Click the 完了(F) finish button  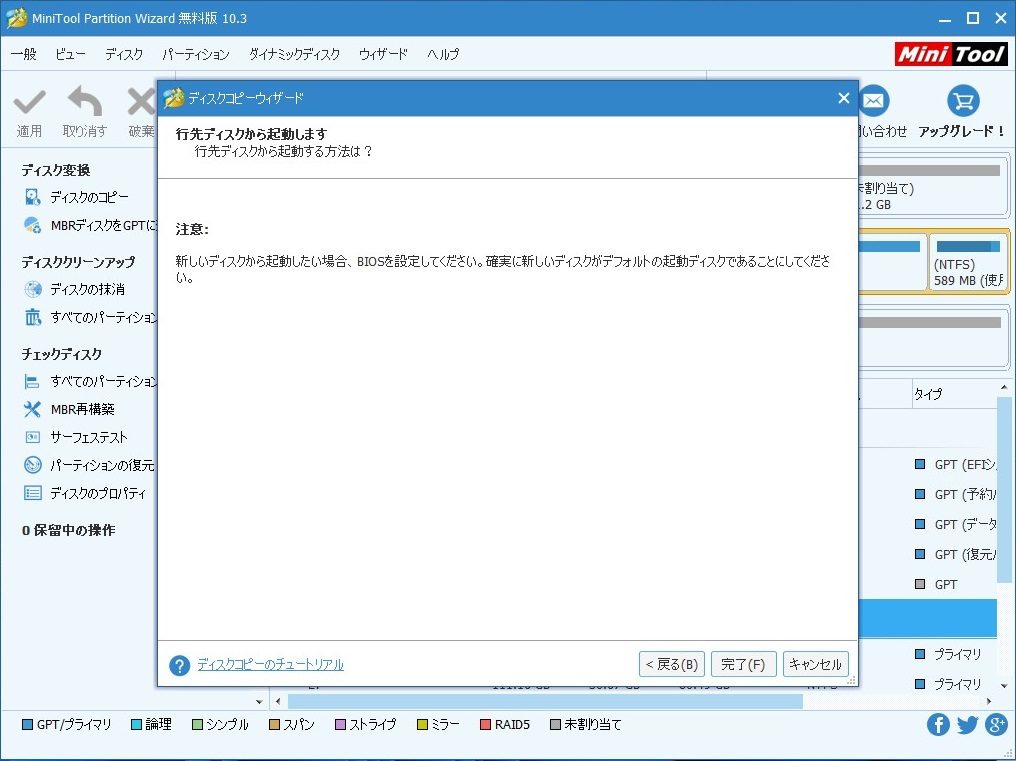[x=743, y=664]
